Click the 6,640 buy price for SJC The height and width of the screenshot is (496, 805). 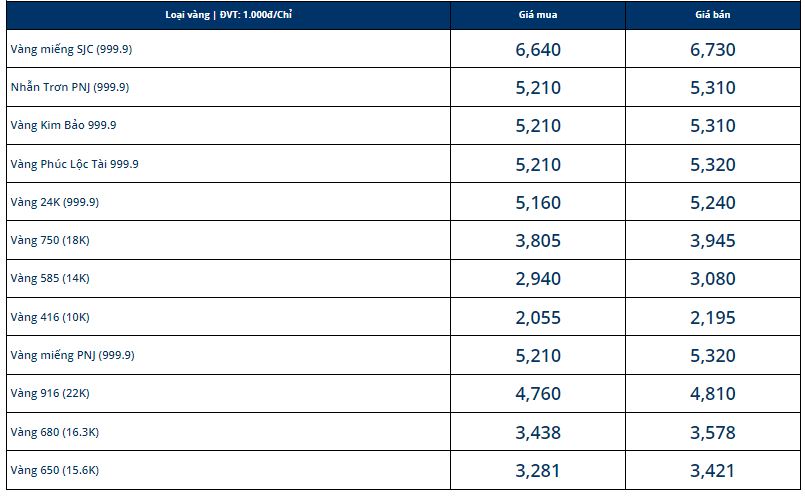(538, 50)
